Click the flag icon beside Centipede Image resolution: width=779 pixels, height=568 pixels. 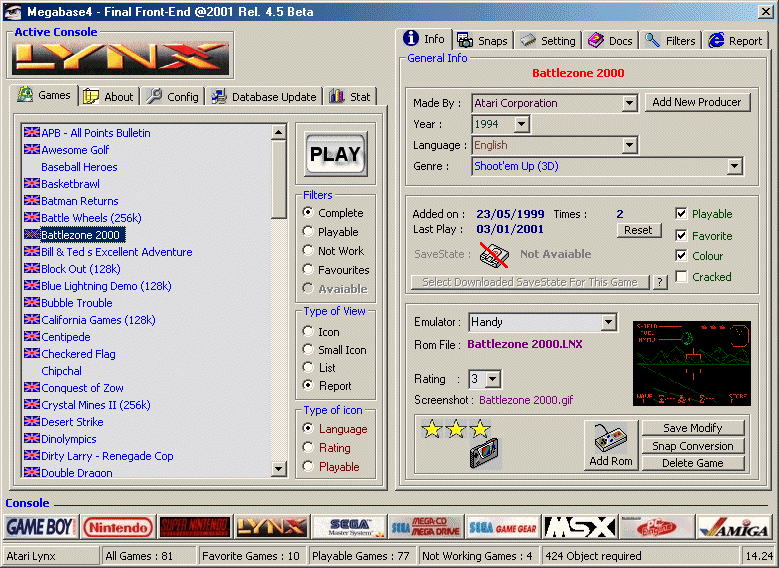pyautogui.click(x=32, y=336)
